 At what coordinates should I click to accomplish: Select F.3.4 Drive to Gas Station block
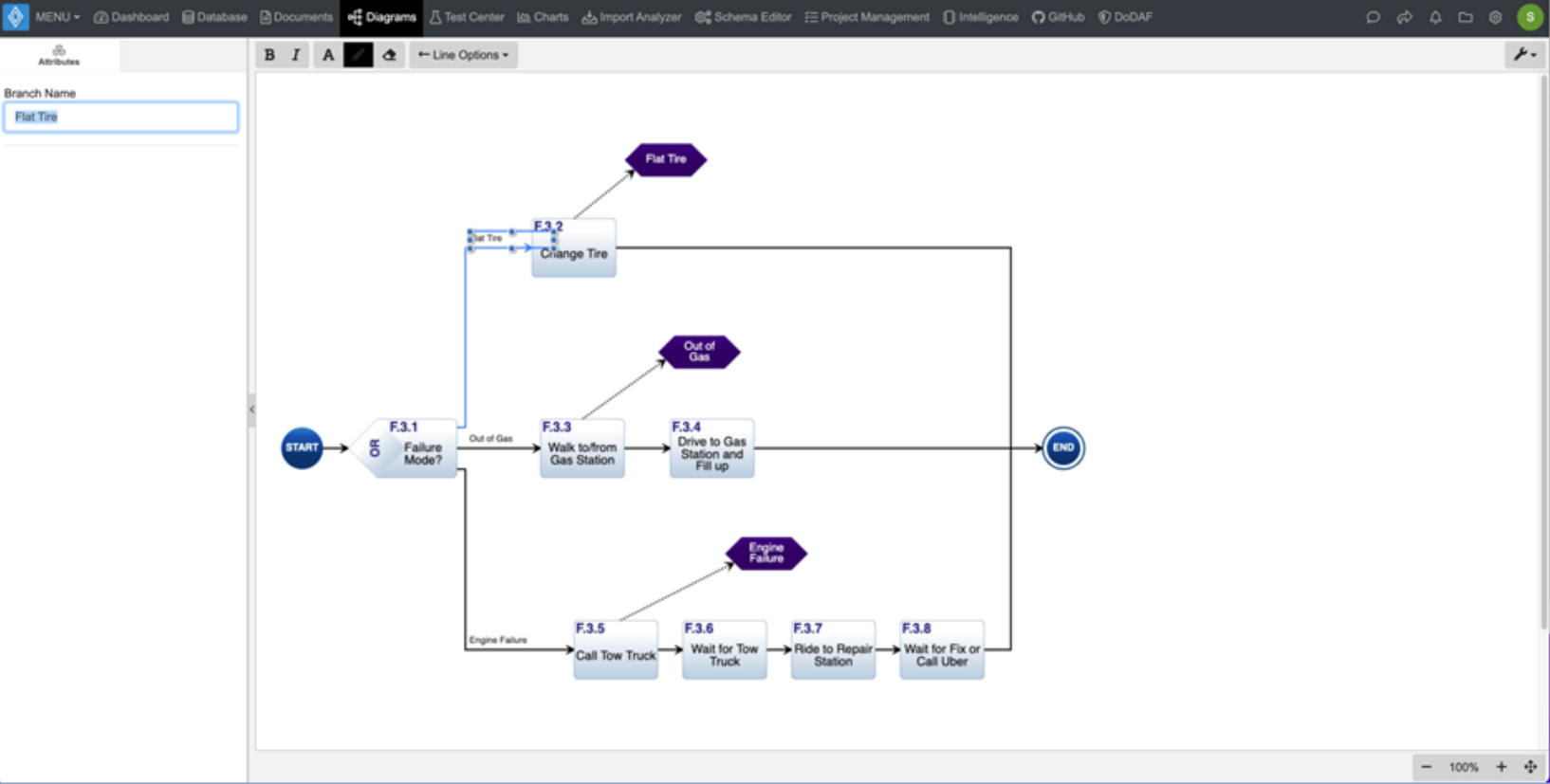coord(711,448)
